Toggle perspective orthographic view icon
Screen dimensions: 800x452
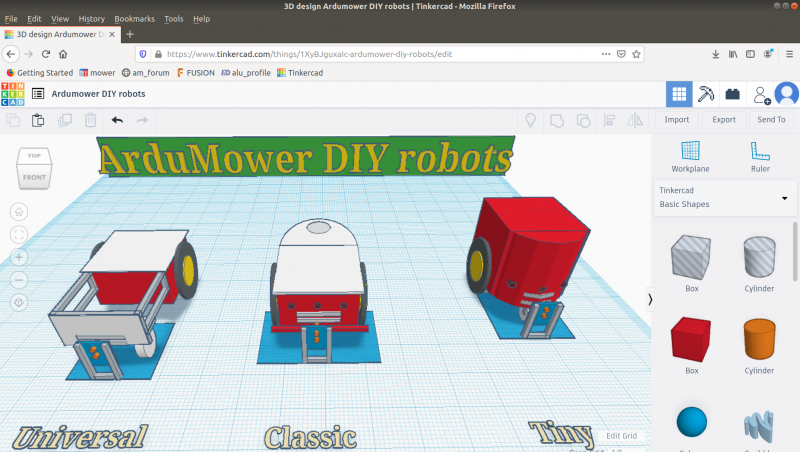click(19, 303)
